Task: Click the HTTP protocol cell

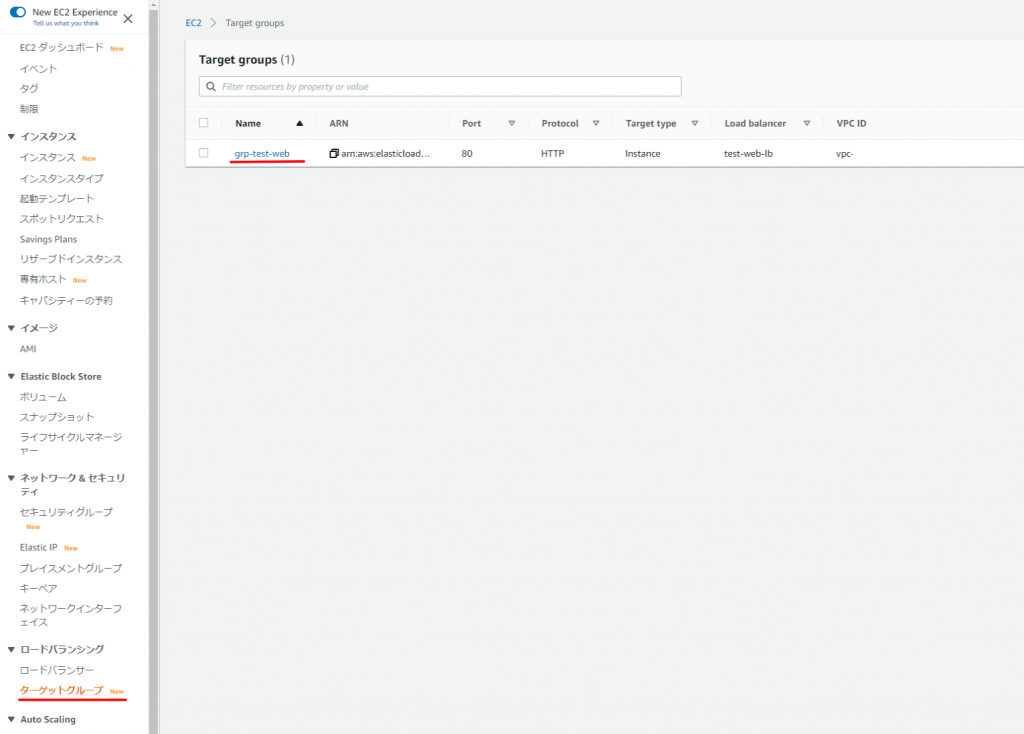Action: [552, 153]
